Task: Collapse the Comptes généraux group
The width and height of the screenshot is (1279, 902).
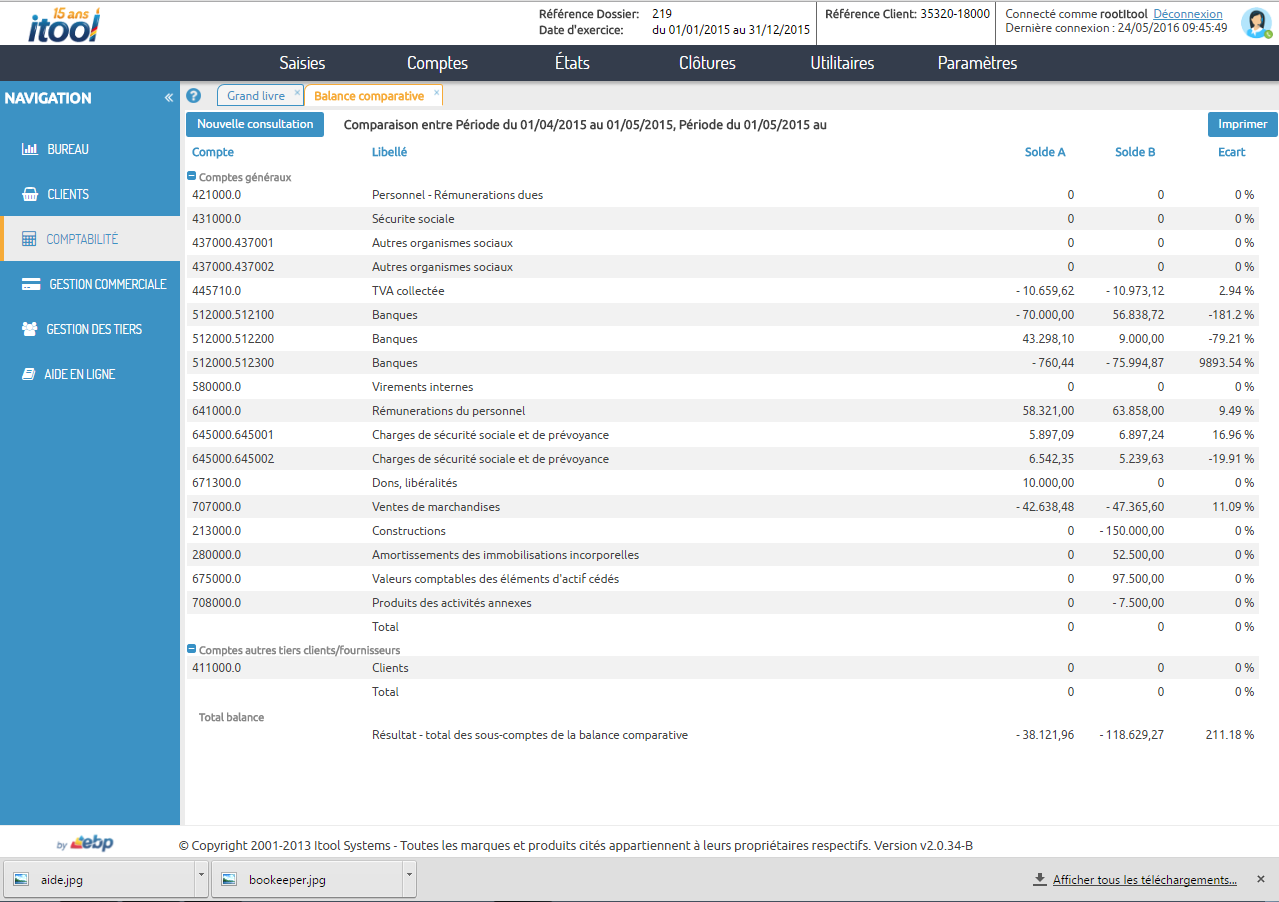Action: click(x=192, y=176)
